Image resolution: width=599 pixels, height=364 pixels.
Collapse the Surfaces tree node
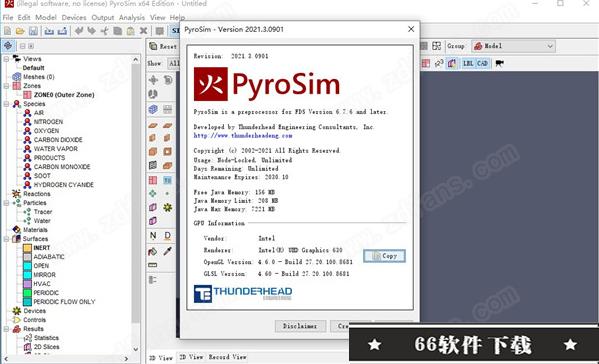coord(6,239)
